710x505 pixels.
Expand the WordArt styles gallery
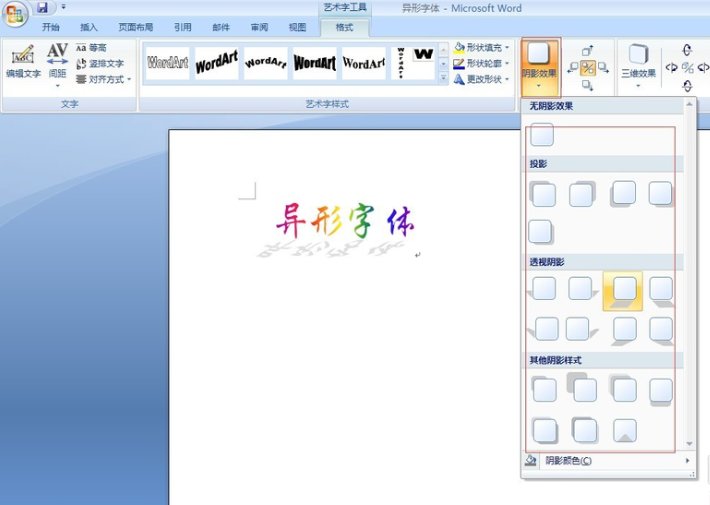444,78
